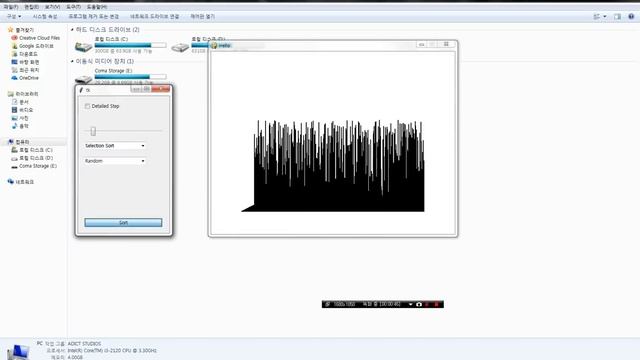Click the feather icon in tk title bar
Screen dimensions: 640x360
(81, 90)
